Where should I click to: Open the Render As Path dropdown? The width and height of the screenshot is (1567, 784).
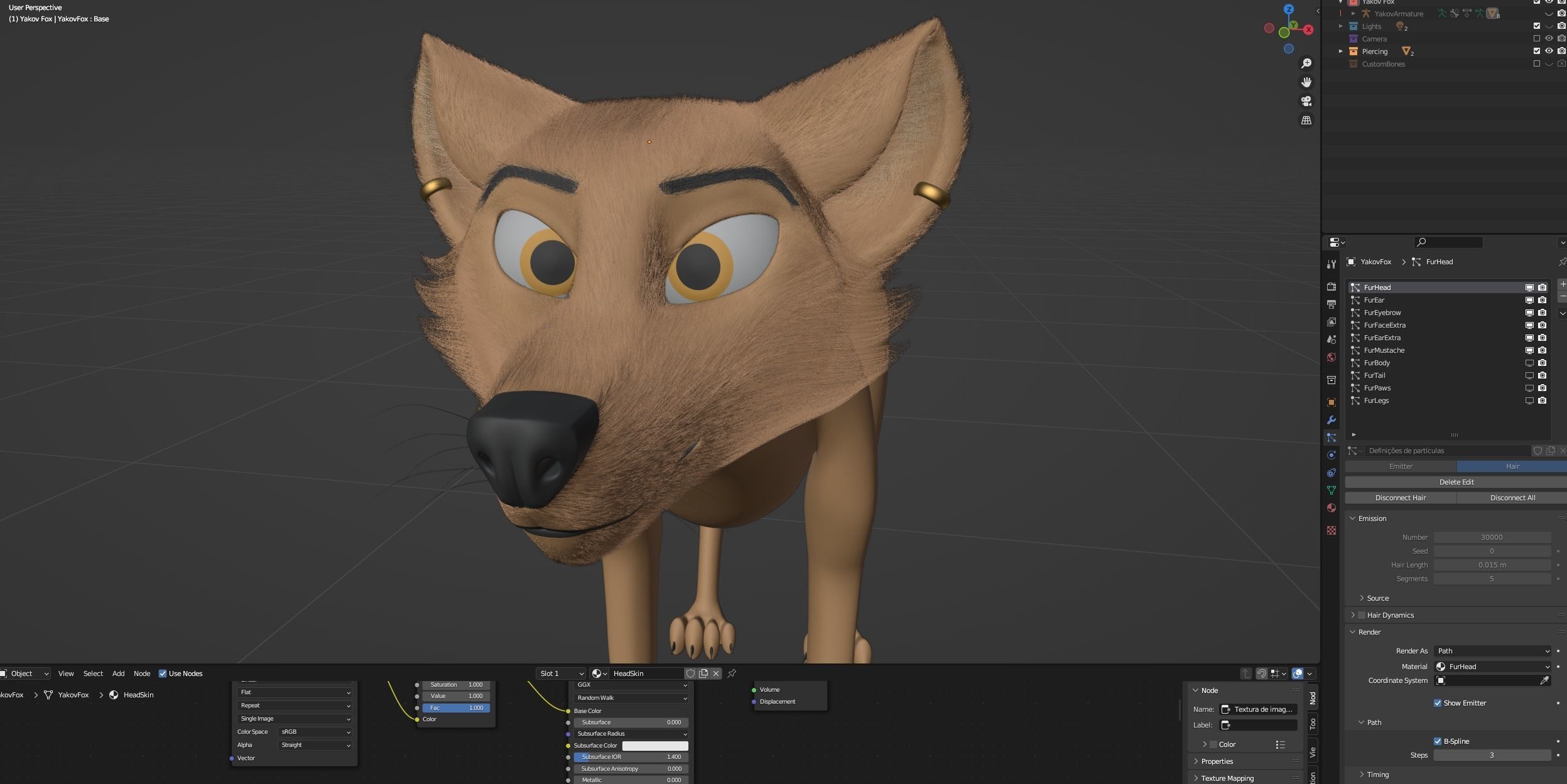click(x=1493, y=651)
